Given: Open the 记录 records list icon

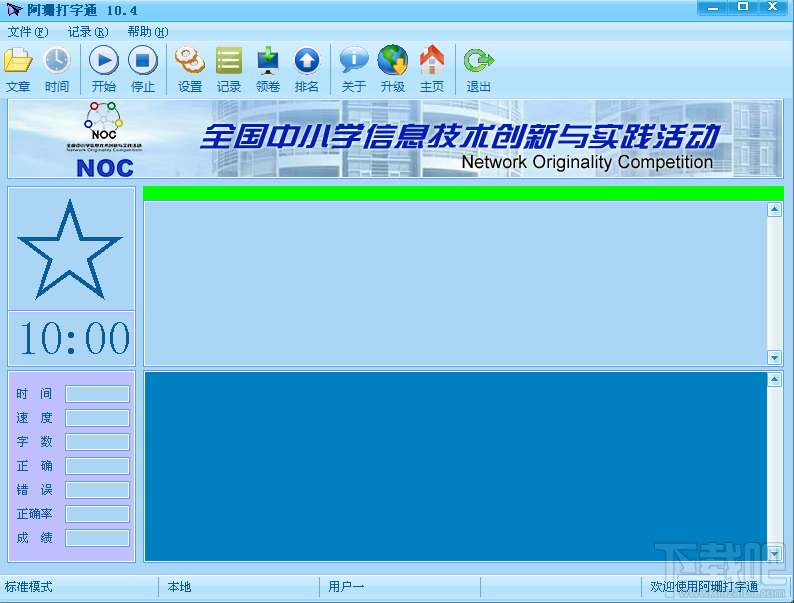Looking at the screenshot, I should point(229,61).
